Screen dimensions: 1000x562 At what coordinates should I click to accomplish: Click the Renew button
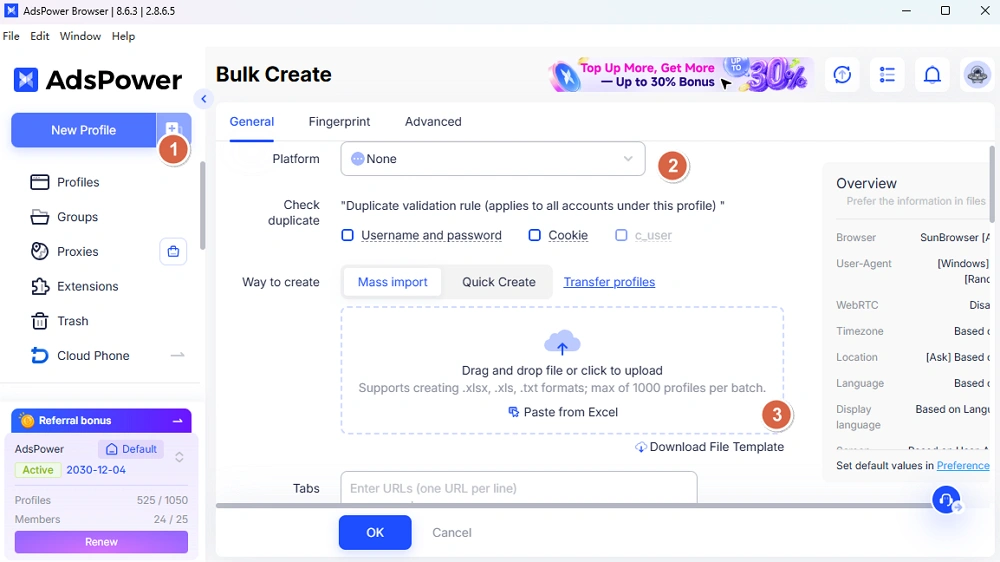point(101,542)
